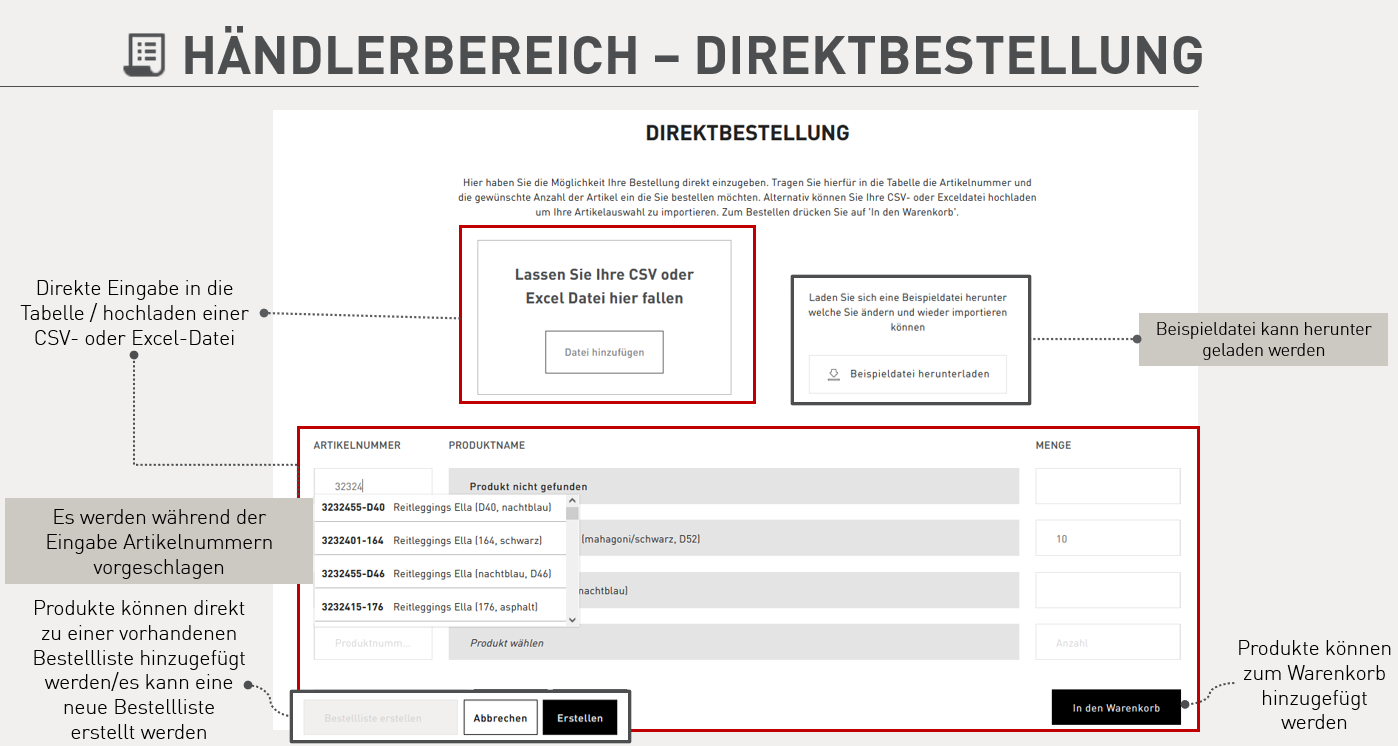Click the Beispieldatei herunterladen button
The height and width of the screenshot is (746, 1398).
tap(907, 374)
